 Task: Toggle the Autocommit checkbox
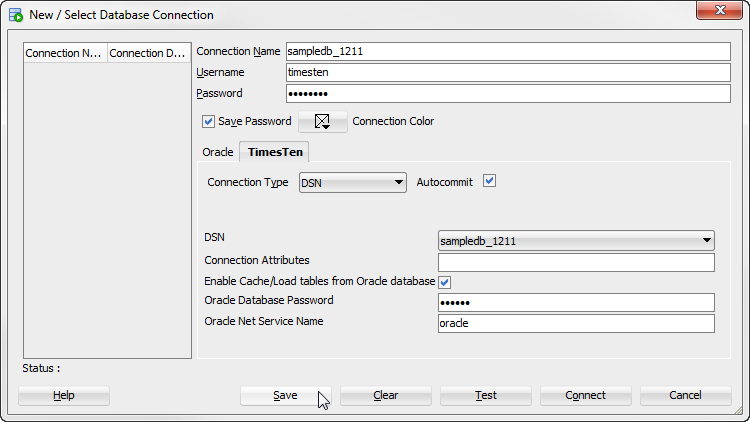489,181
